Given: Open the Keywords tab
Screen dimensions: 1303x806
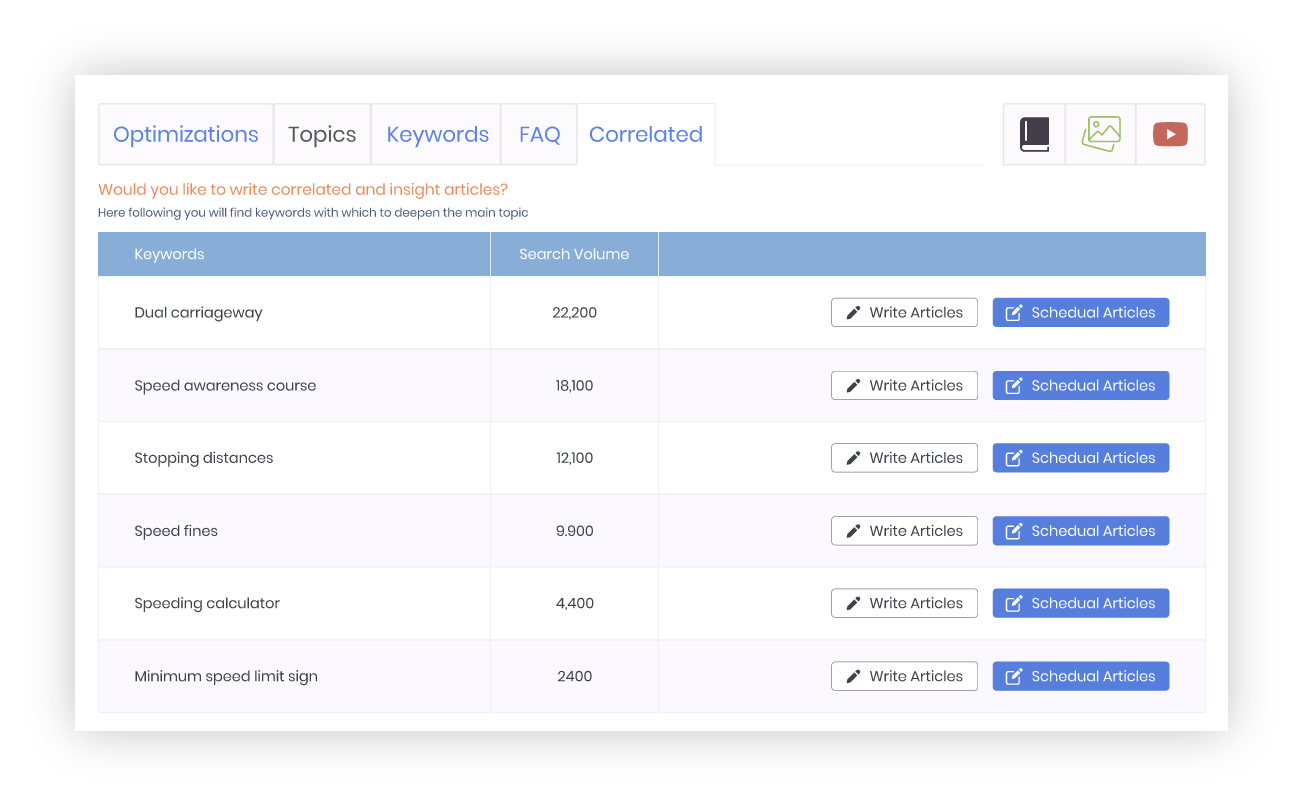Looking at the screenshot, I should click(437, 133).
